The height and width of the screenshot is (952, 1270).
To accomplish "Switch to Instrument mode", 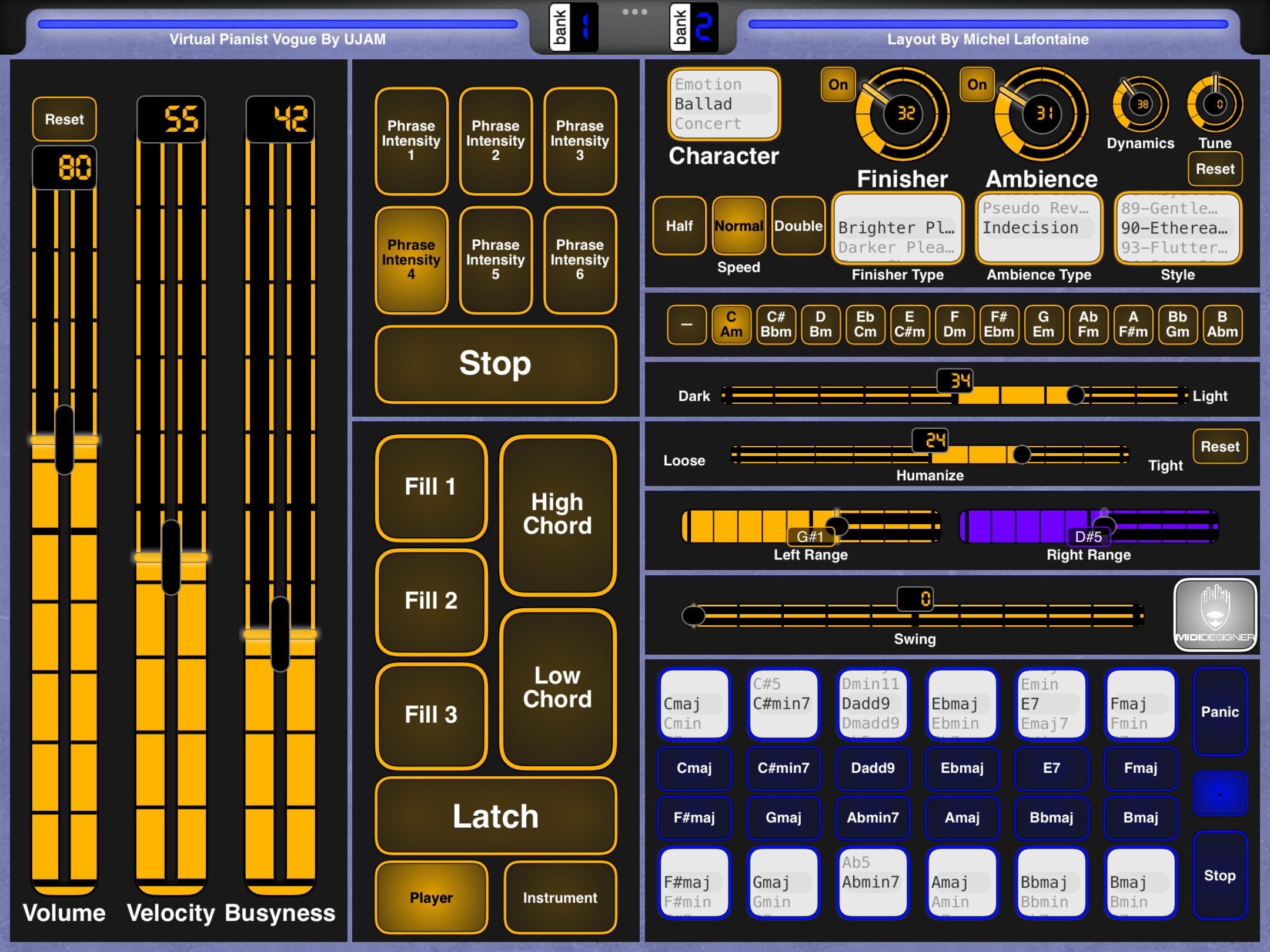I will [560, 897].
